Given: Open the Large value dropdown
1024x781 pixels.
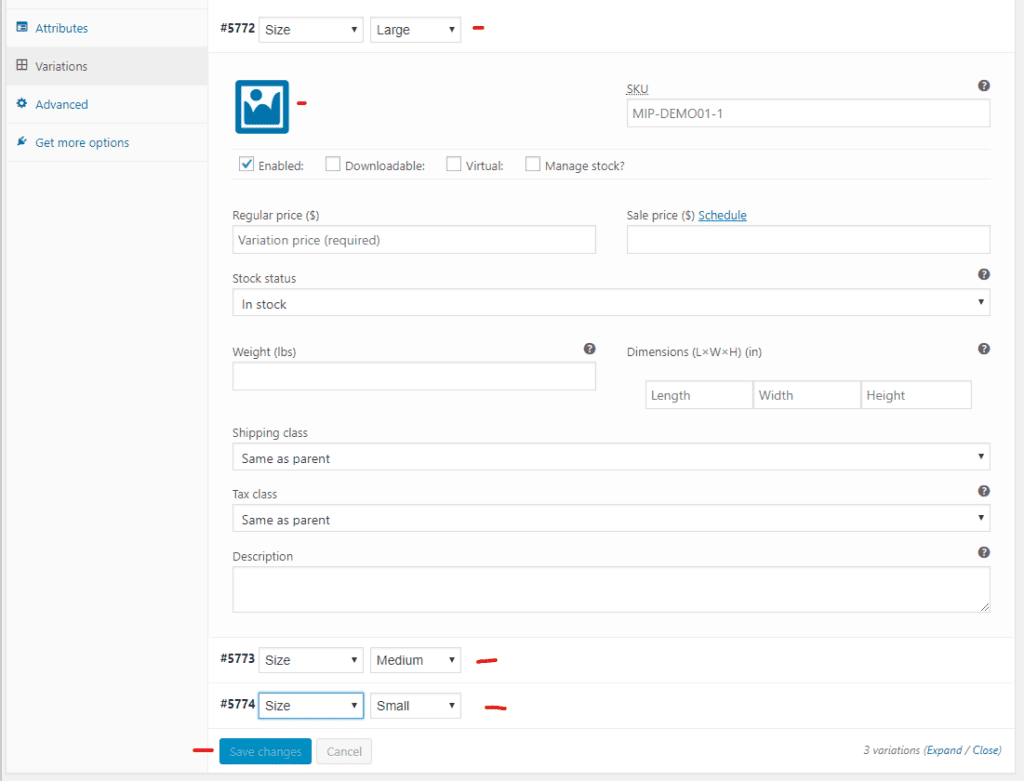Looking at the screenshot, I should click(415, 30).
